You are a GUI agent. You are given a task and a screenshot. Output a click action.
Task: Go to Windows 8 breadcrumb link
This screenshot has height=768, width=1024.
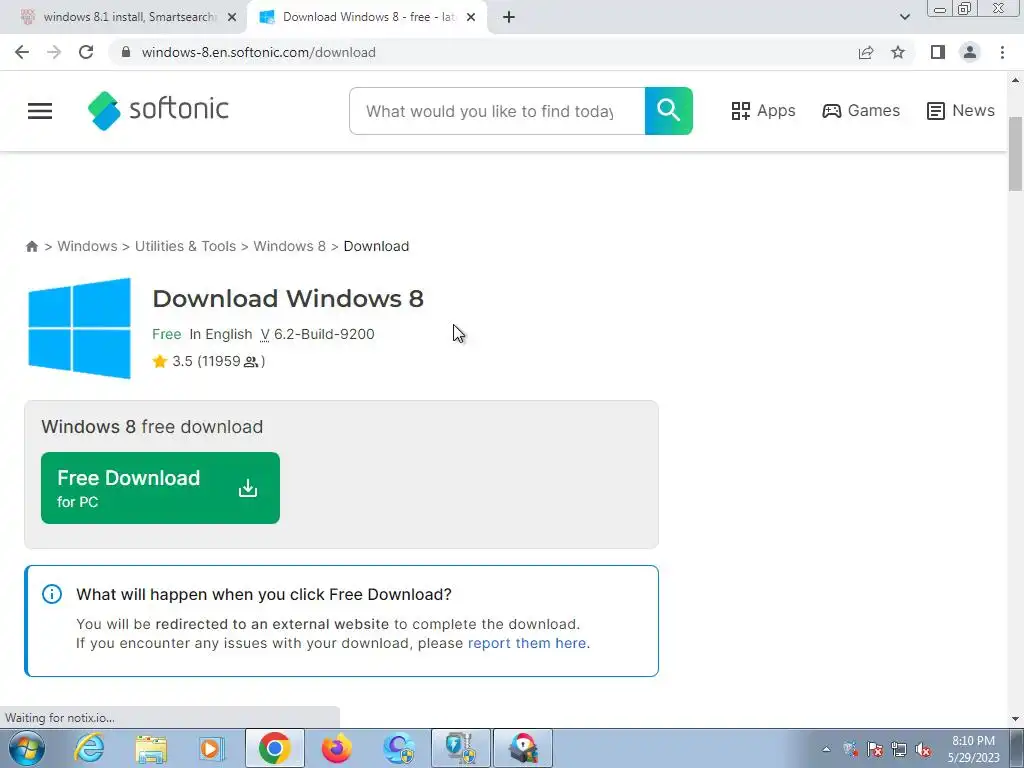tap(289, 246)
